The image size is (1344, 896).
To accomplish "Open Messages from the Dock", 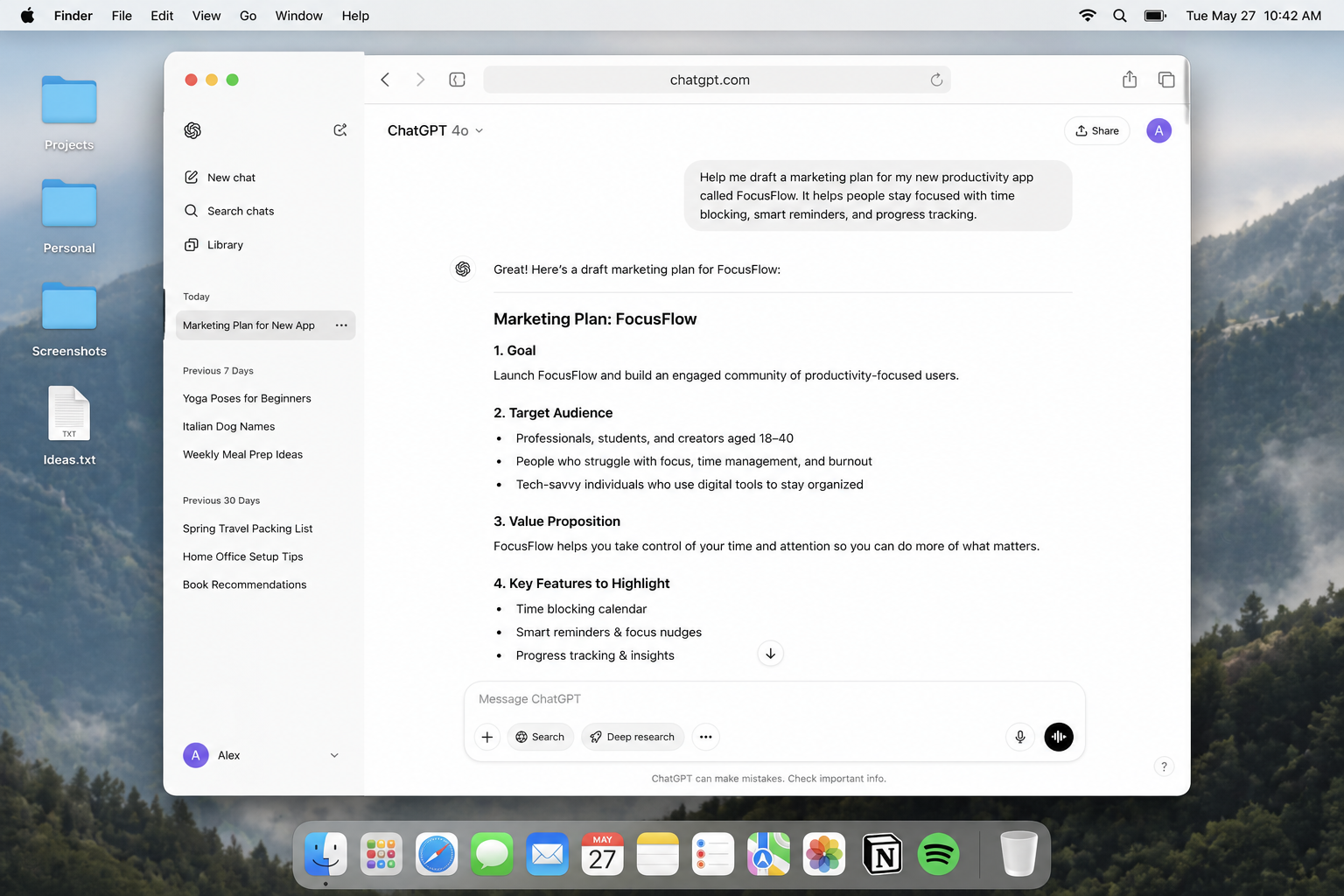I will 492,854.
